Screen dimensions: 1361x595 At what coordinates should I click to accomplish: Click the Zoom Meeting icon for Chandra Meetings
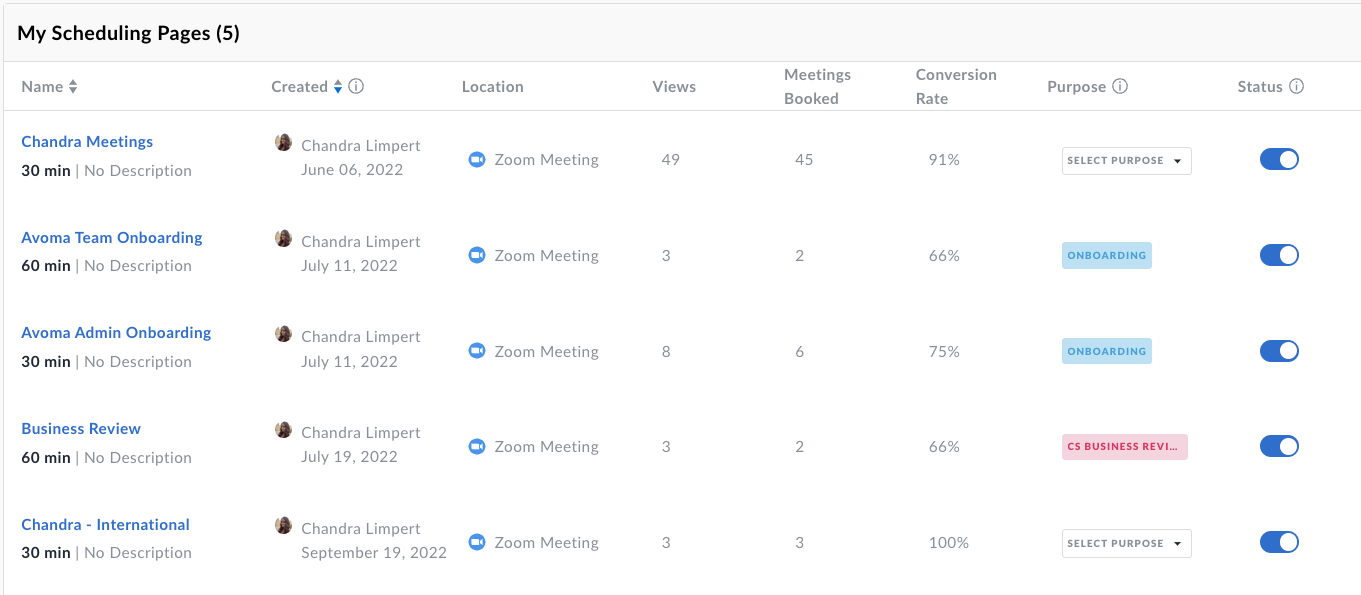(477, 159)
